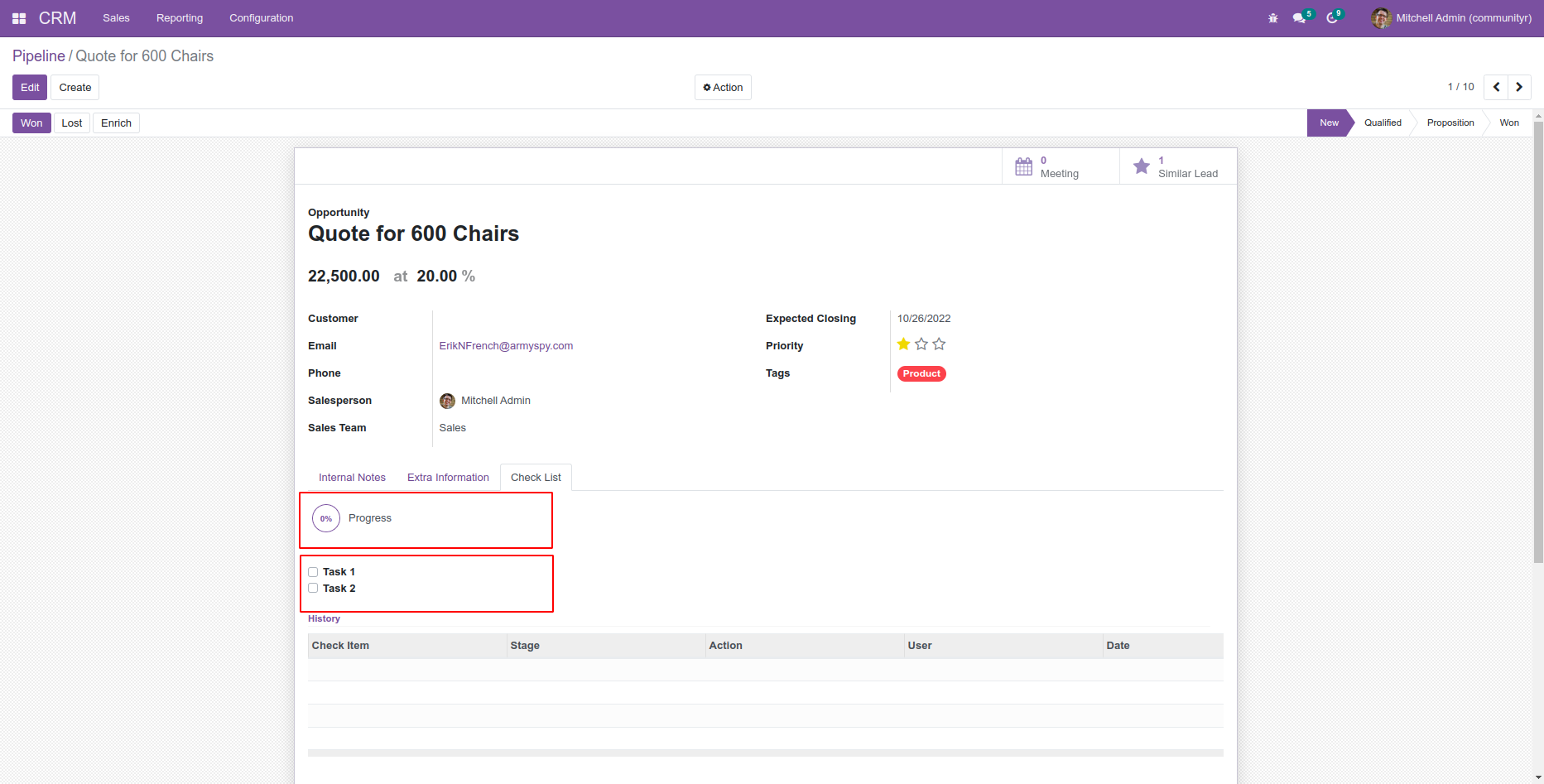1544x784 pixels.
Task: Open Mitchell Admin user menu
Action: click(x=1451, y=18)
